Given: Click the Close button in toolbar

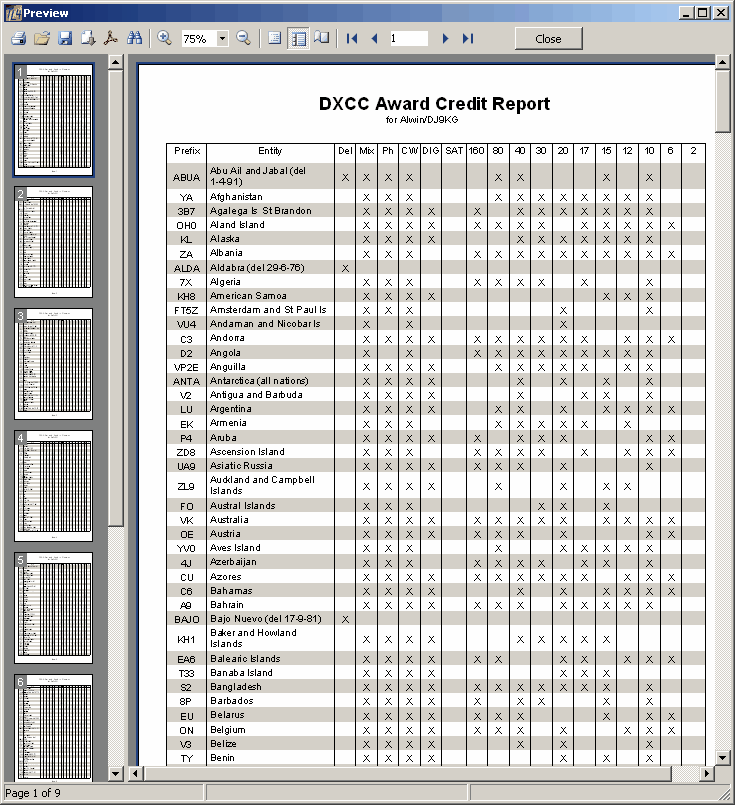Looking at the screenshot, I should pyautogui.click(x=548, y=39).
